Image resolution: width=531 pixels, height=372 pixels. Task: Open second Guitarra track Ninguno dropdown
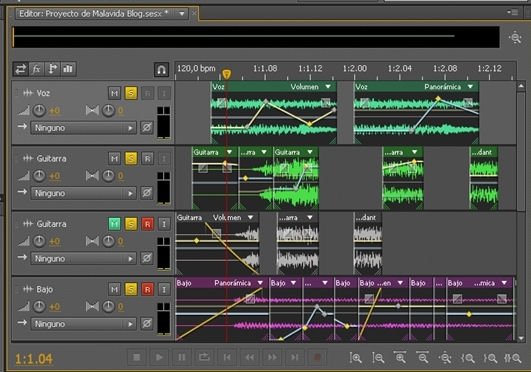click(84, 259)
